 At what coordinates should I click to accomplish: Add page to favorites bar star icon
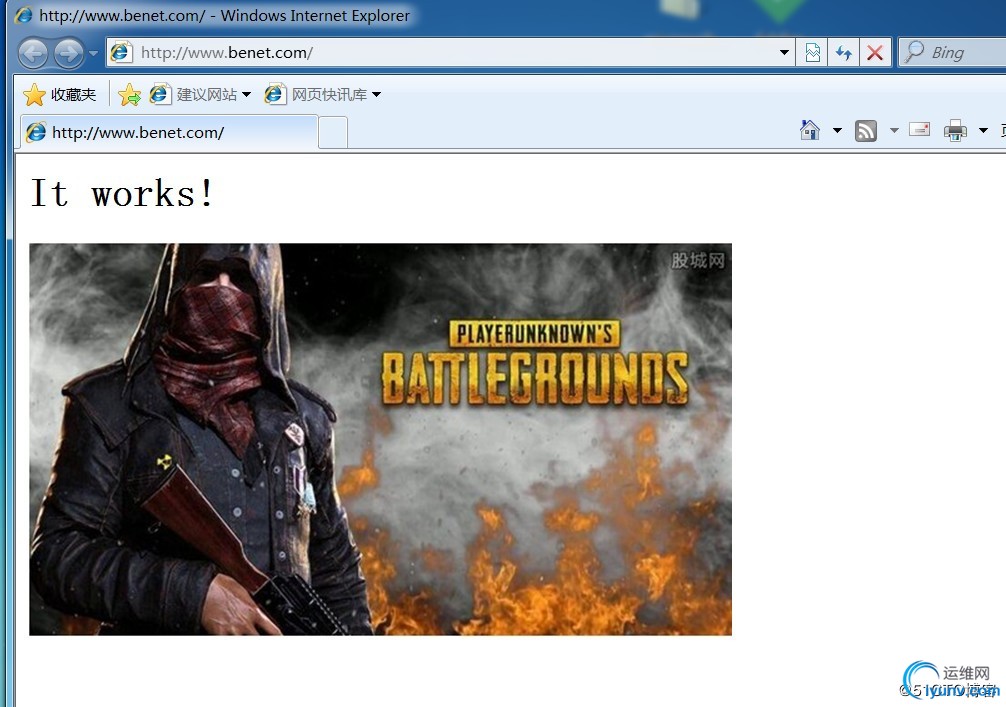(130, 95)
